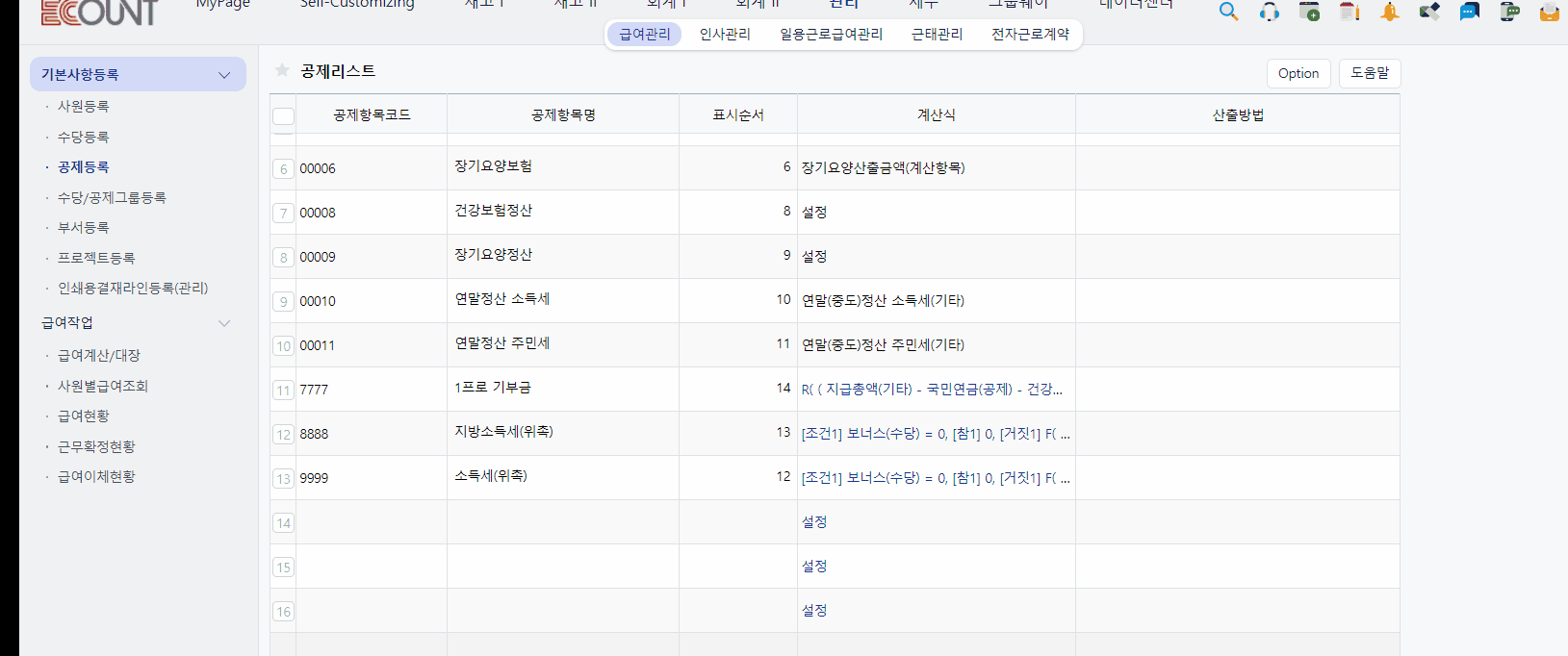Open 인쇄용결재라인등록(관리) in the sidebar
The width and height of the screenshot is (1568, 656).
tap(133, 288)
